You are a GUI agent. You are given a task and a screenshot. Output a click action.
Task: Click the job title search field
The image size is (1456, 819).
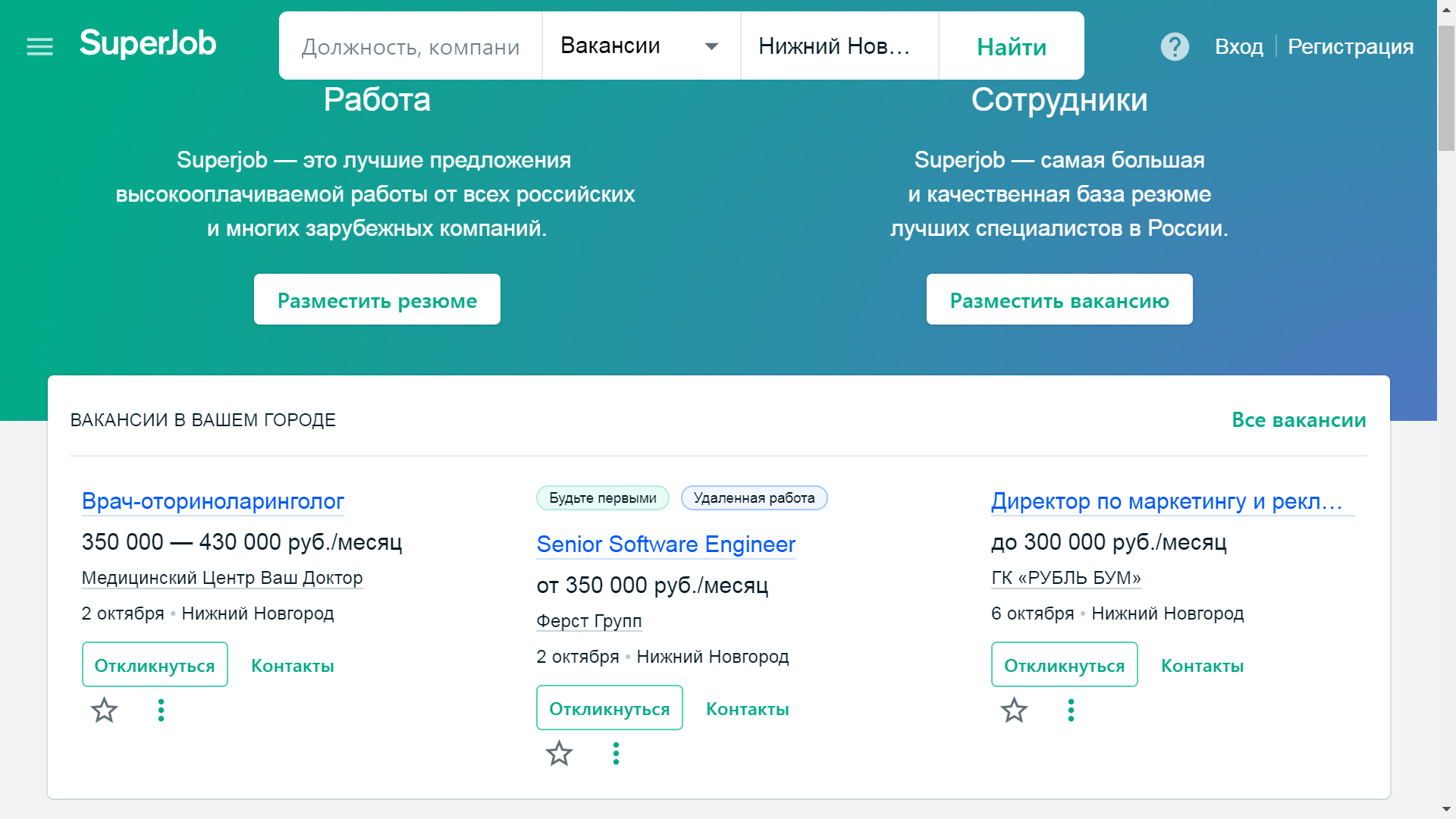(x=410, y=47)
